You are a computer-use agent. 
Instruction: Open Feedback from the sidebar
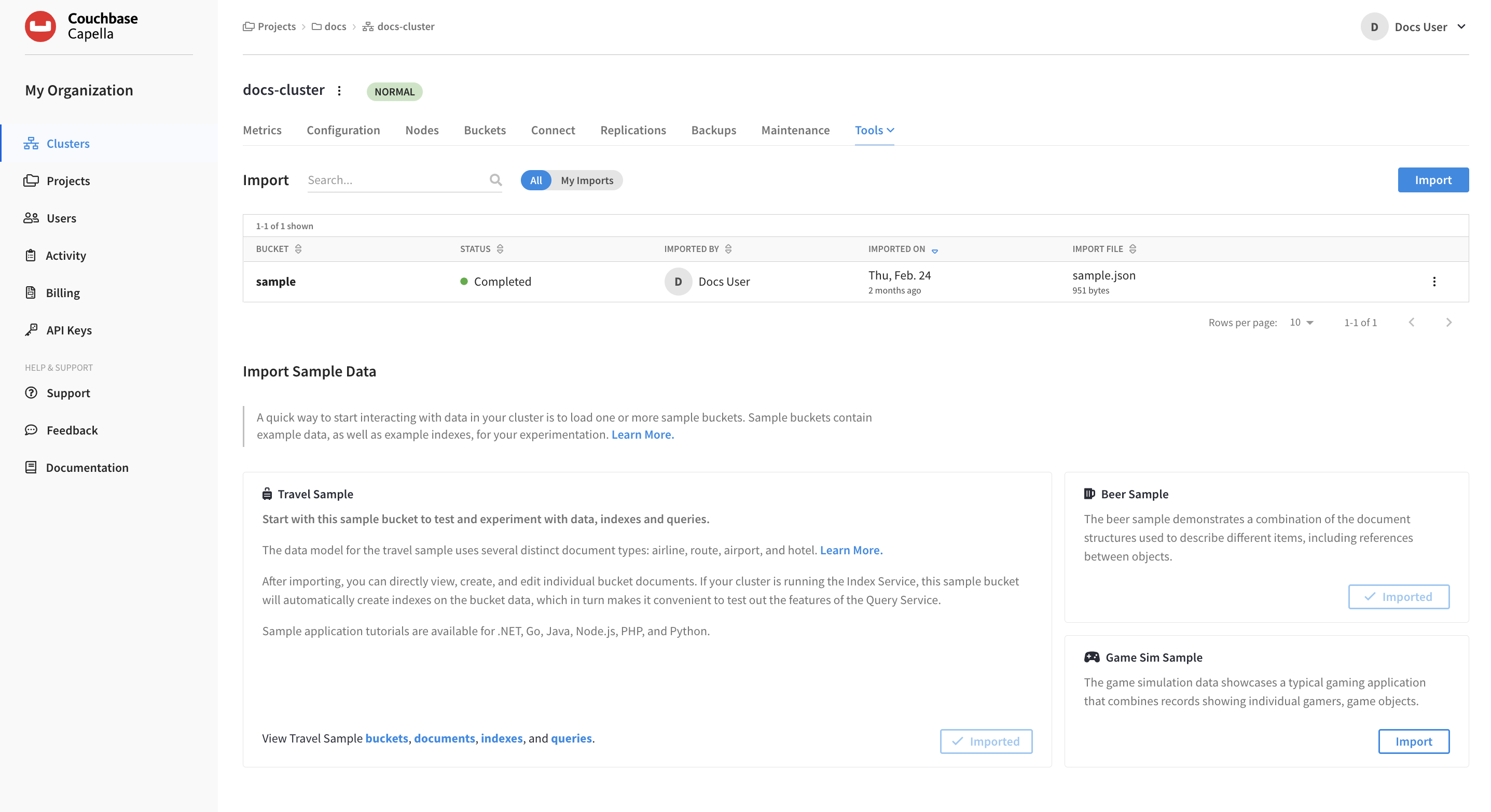(x=72, y=430)
